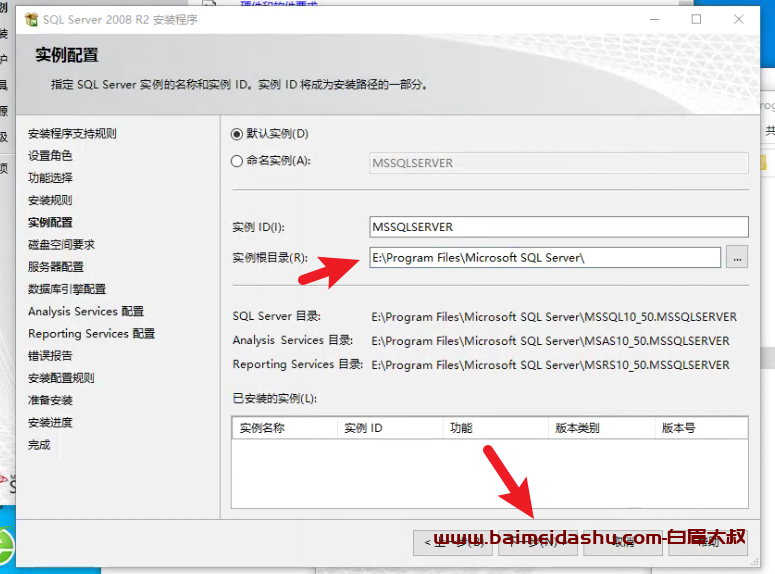The height and width of the screenshot is (574, 775).
Task: Select the 数据库引擎配置 step in sidebar
Action: point(67,289)
